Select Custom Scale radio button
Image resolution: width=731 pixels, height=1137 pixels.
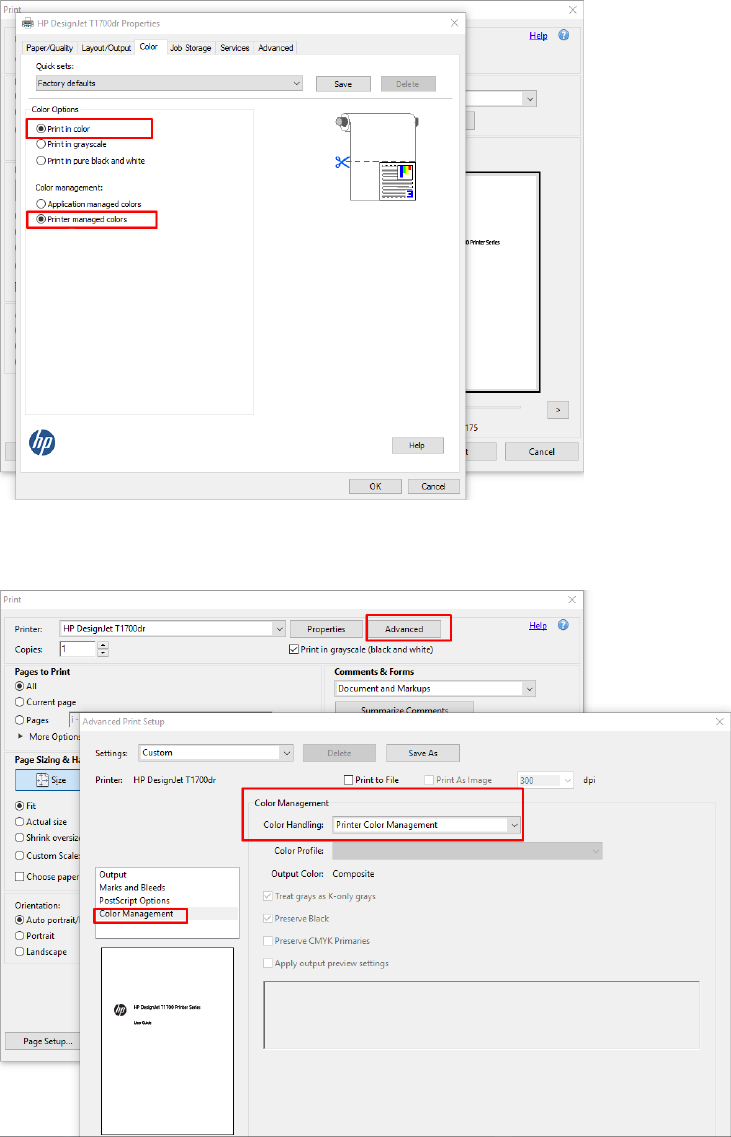48,856
